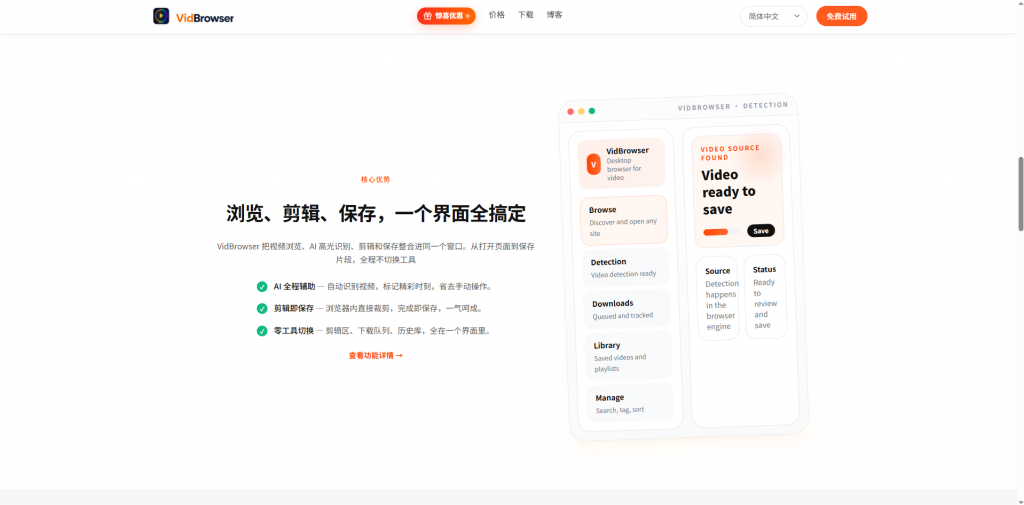Click the green check icon beside 零工具切换
Image resolution: width=1024 pixels, height=505 pixels.
click(262, 331)
